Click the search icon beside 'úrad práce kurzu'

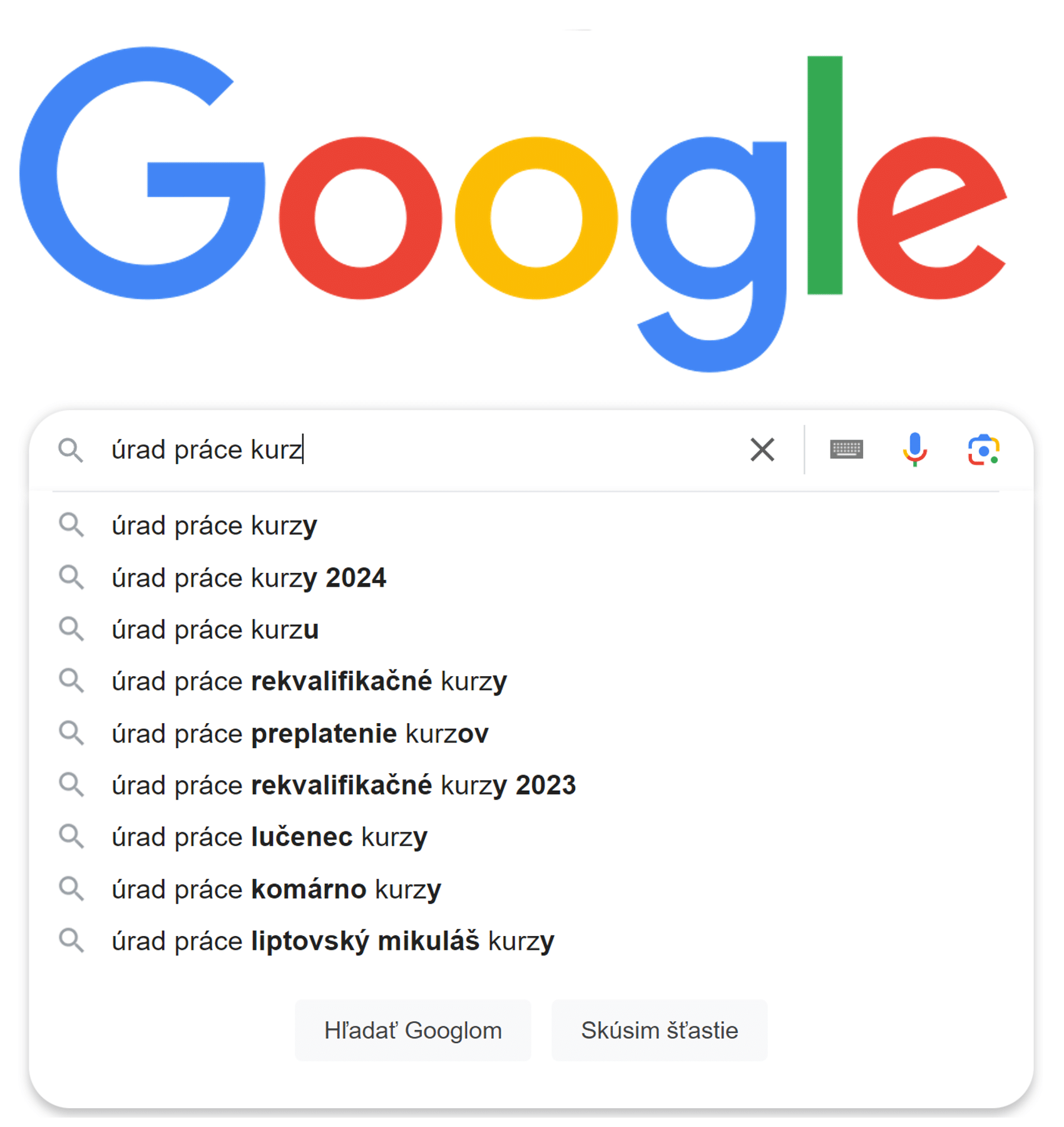pos(71,629)
